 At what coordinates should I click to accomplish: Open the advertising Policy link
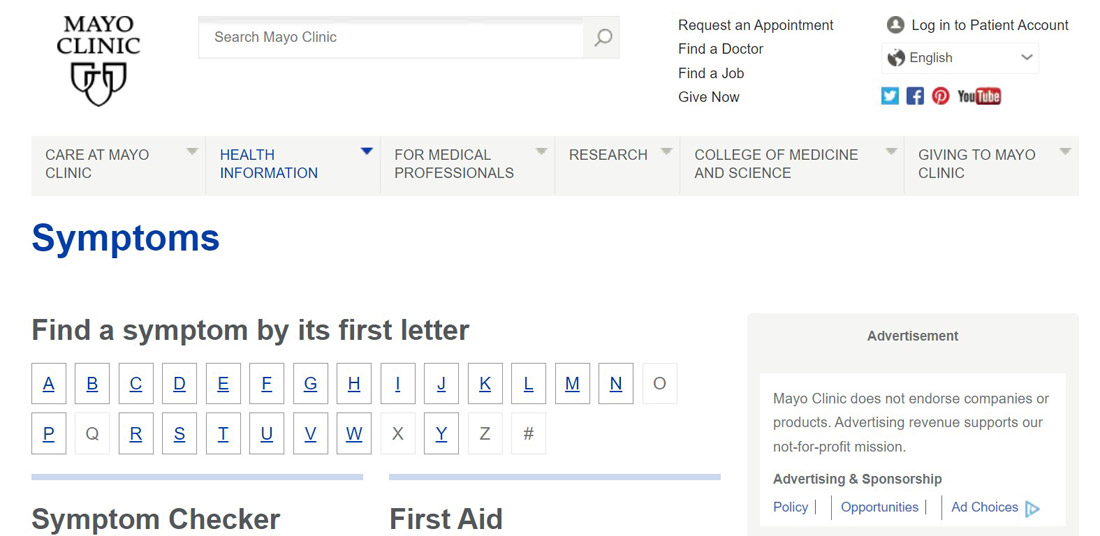(x=790, y=507)
